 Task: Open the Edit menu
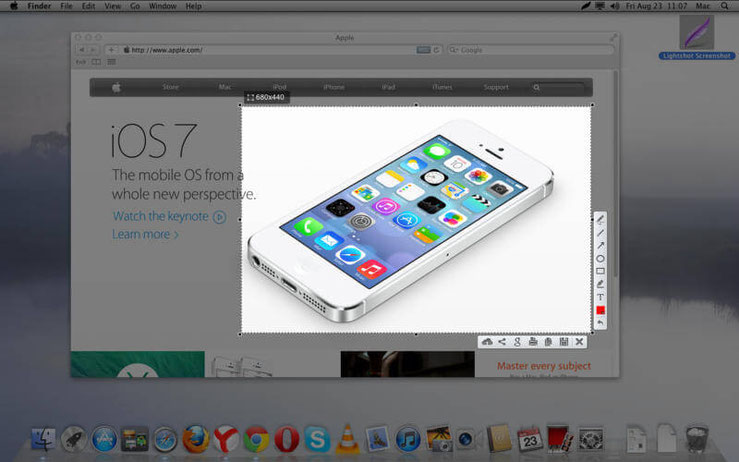[x=88, y=6]
